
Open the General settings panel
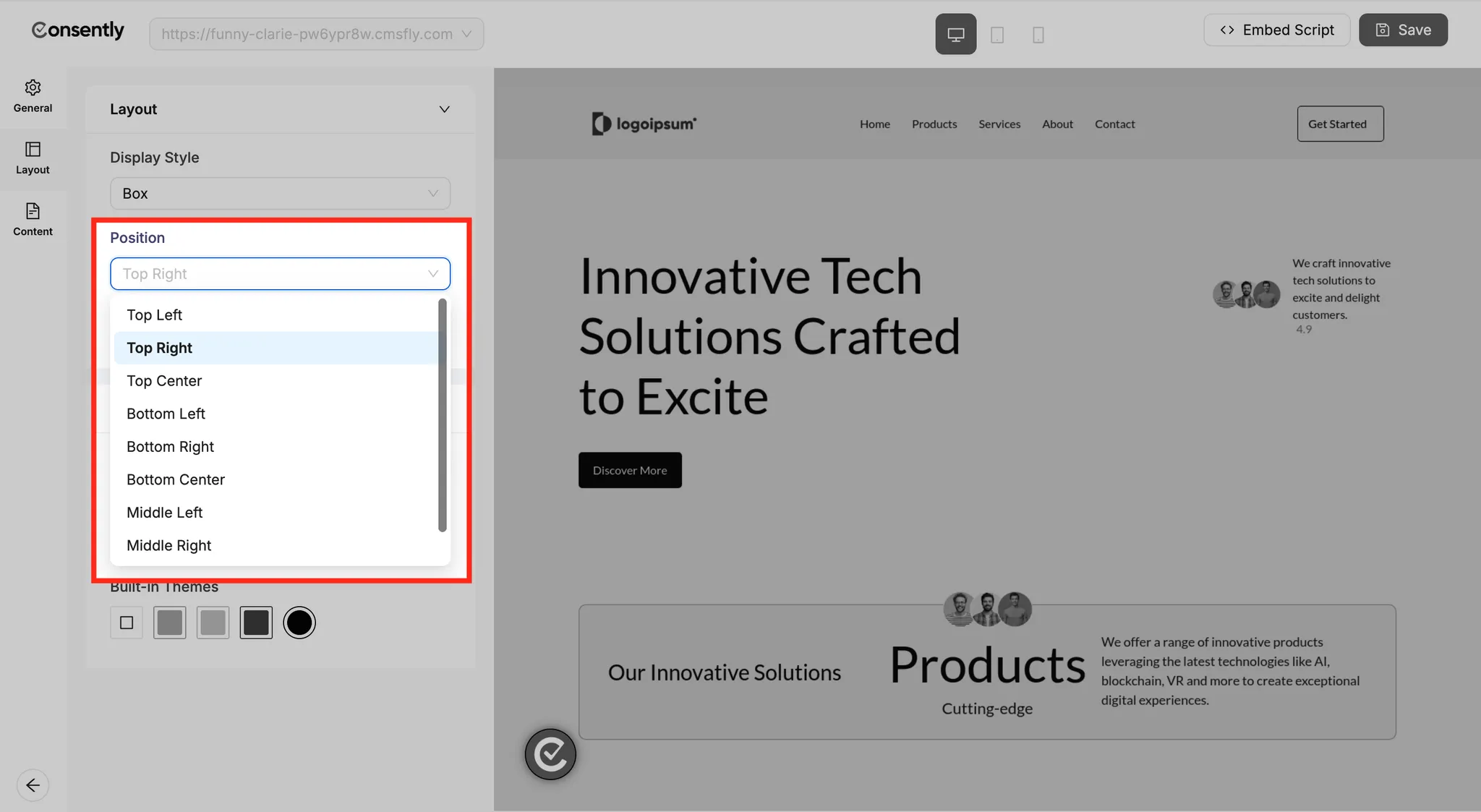[33, 96]
